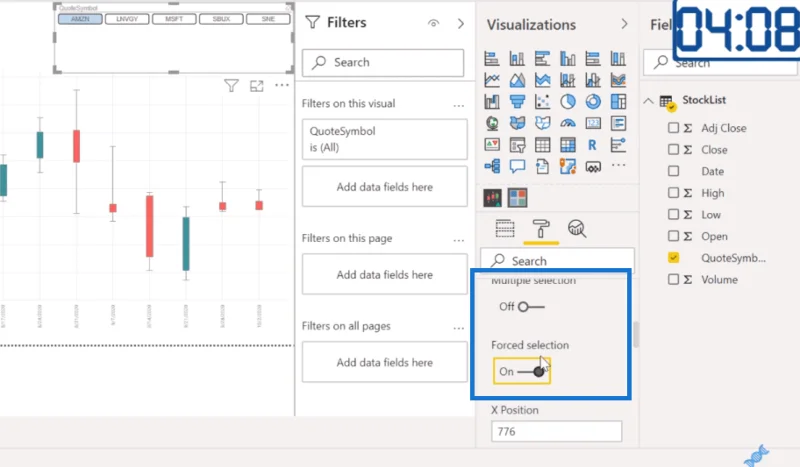Collapse the StockList table

(x=648, y=101)
